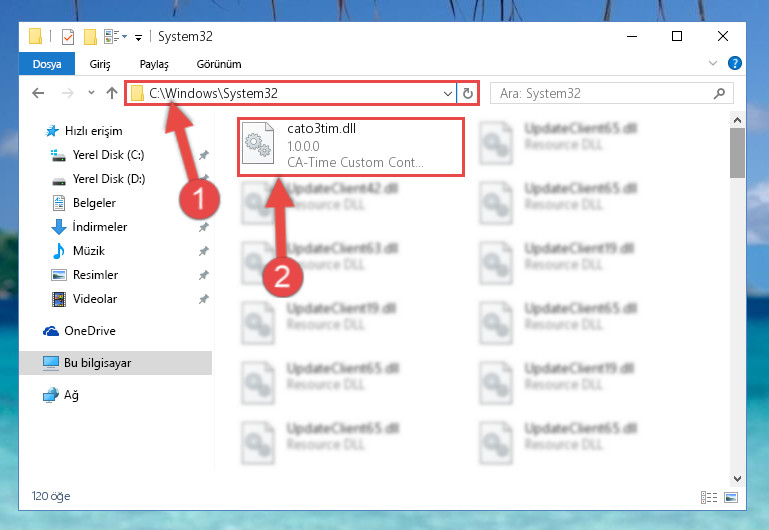Switch to the Giriş tab
Screen dimensions: 769x530
(100, 64)
